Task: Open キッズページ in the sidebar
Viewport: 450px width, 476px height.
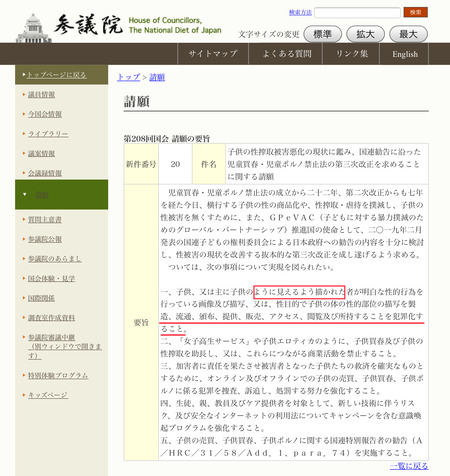Action: click(48, 395)
